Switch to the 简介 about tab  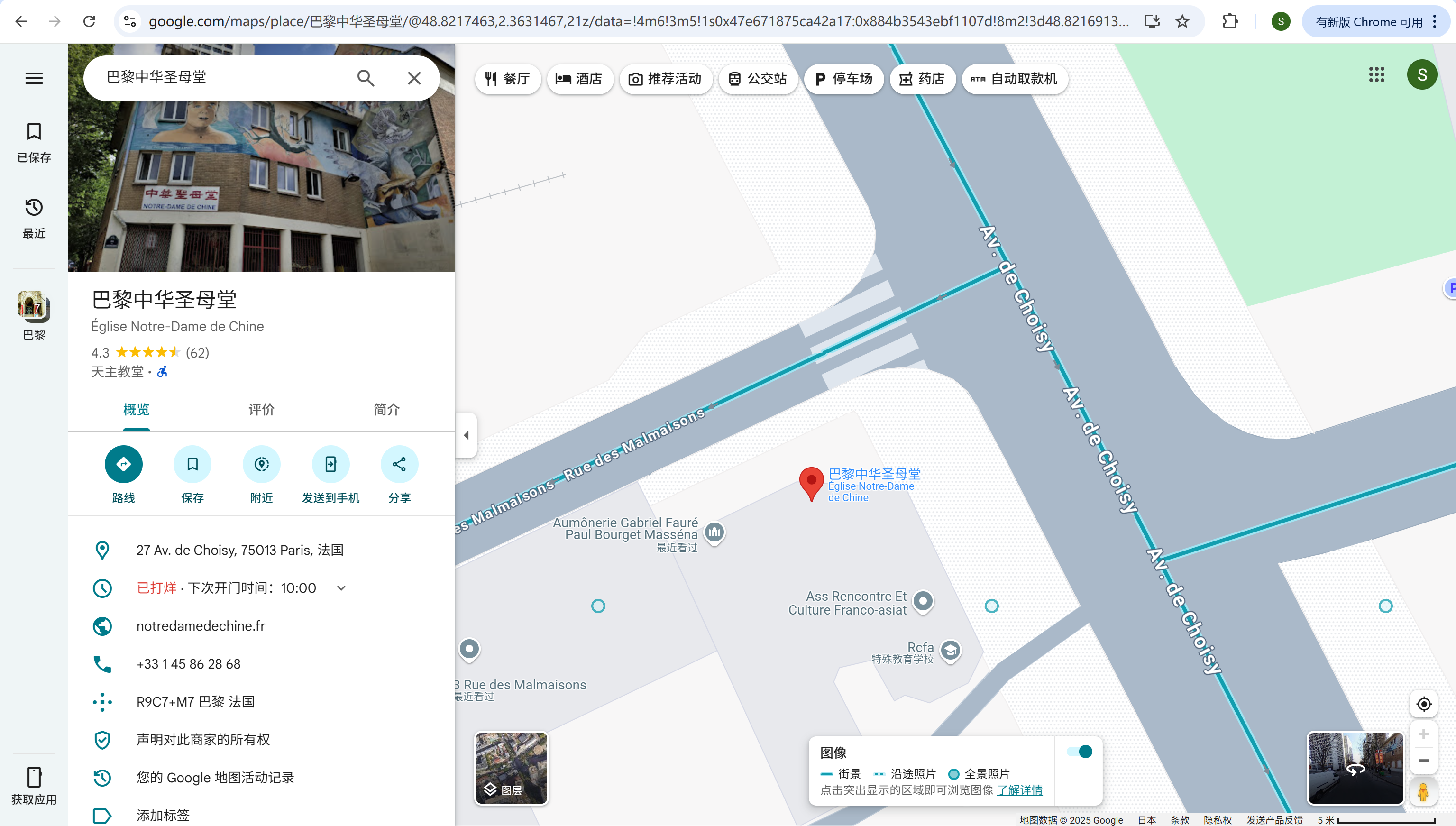(387, 410)
